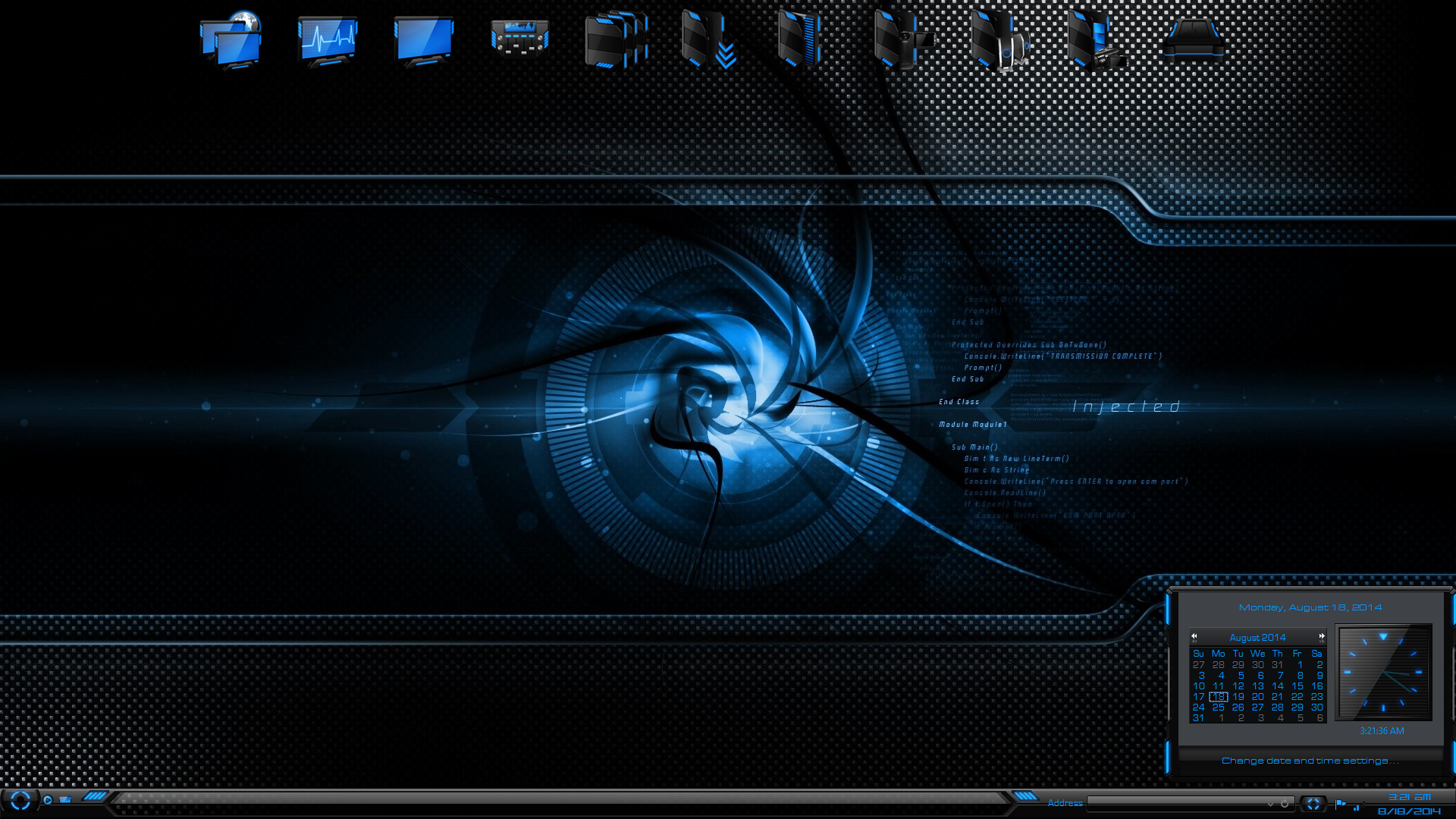
Task: Select August 25 in the calendar
Action: 1218,707
